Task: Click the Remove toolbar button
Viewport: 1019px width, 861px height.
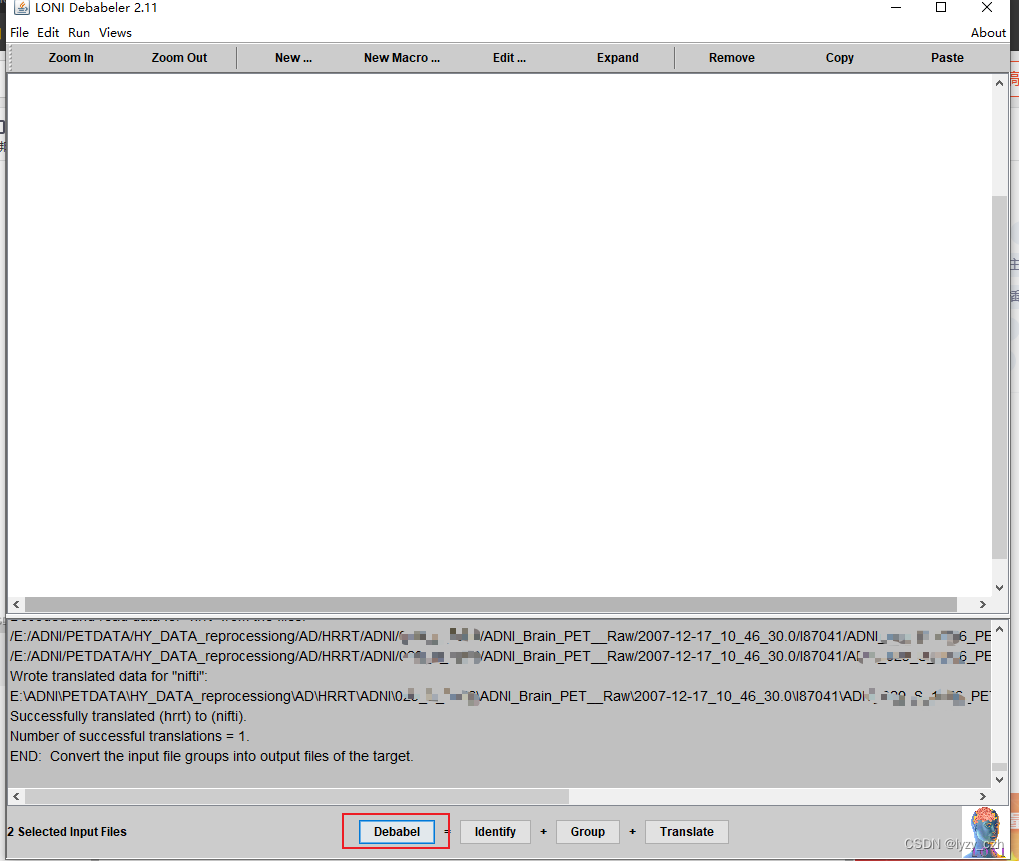Action: tap(732, 58)
